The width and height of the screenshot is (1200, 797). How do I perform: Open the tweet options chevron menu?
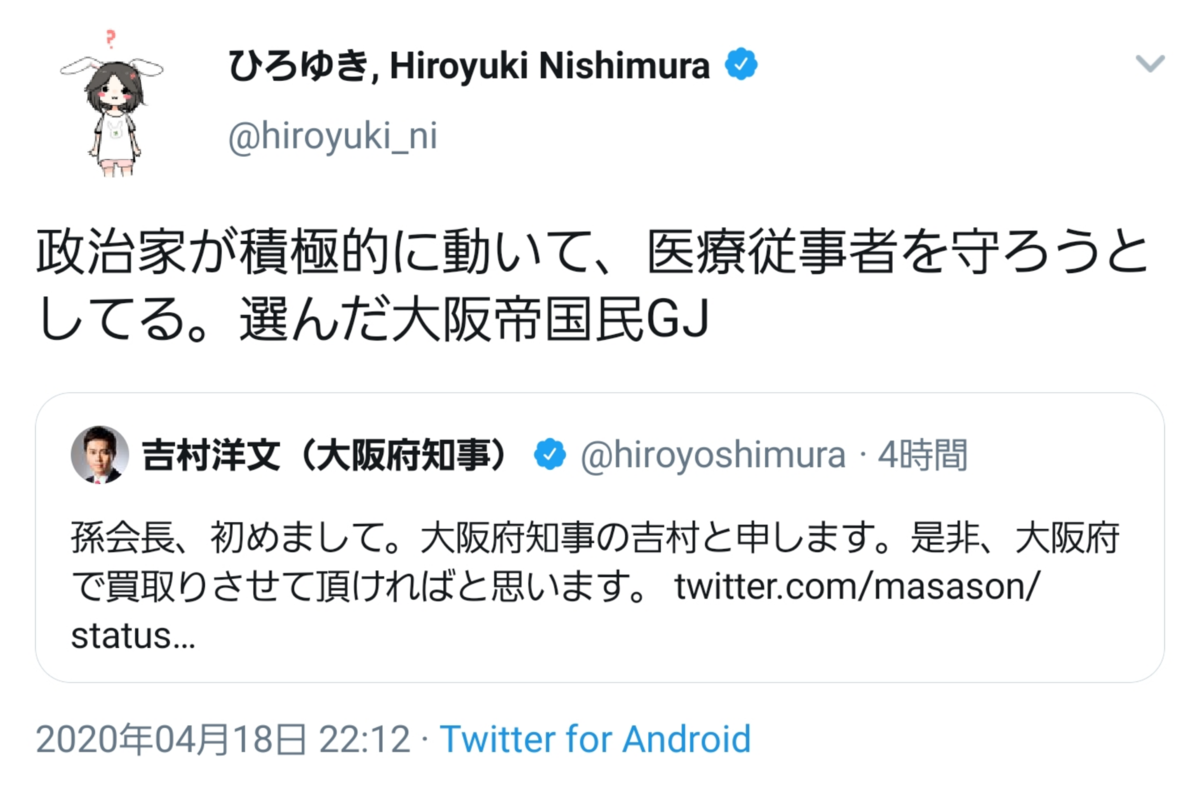pos(1150,66)
